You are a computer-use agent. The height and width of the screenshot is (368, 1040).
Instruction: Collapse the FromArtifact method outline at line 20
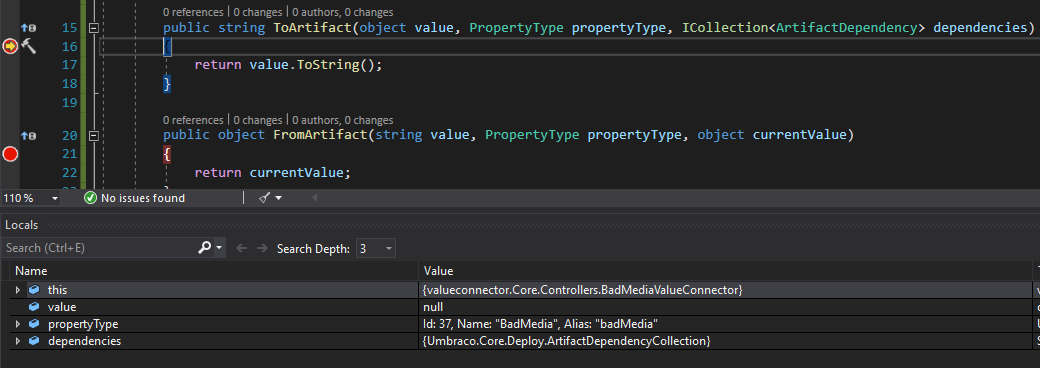click(x=94, y=136)
